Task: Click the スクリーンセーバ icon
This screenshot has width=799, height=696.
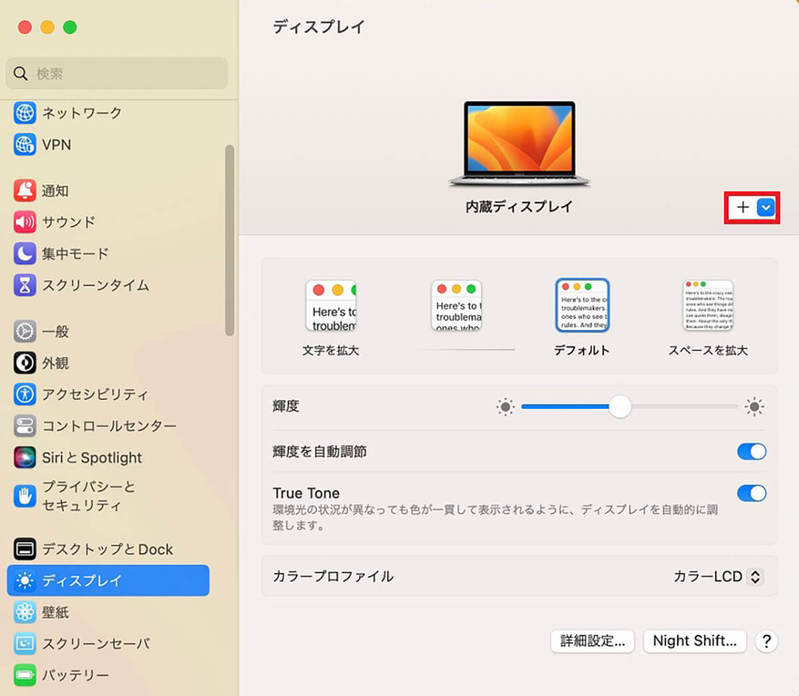Action: click(24, 644)
